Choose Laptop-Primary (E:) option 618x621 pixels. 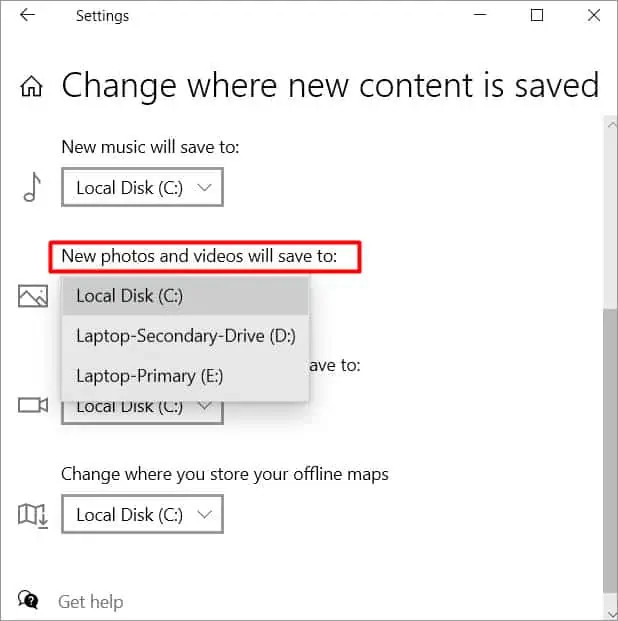(x=185, y=376)
